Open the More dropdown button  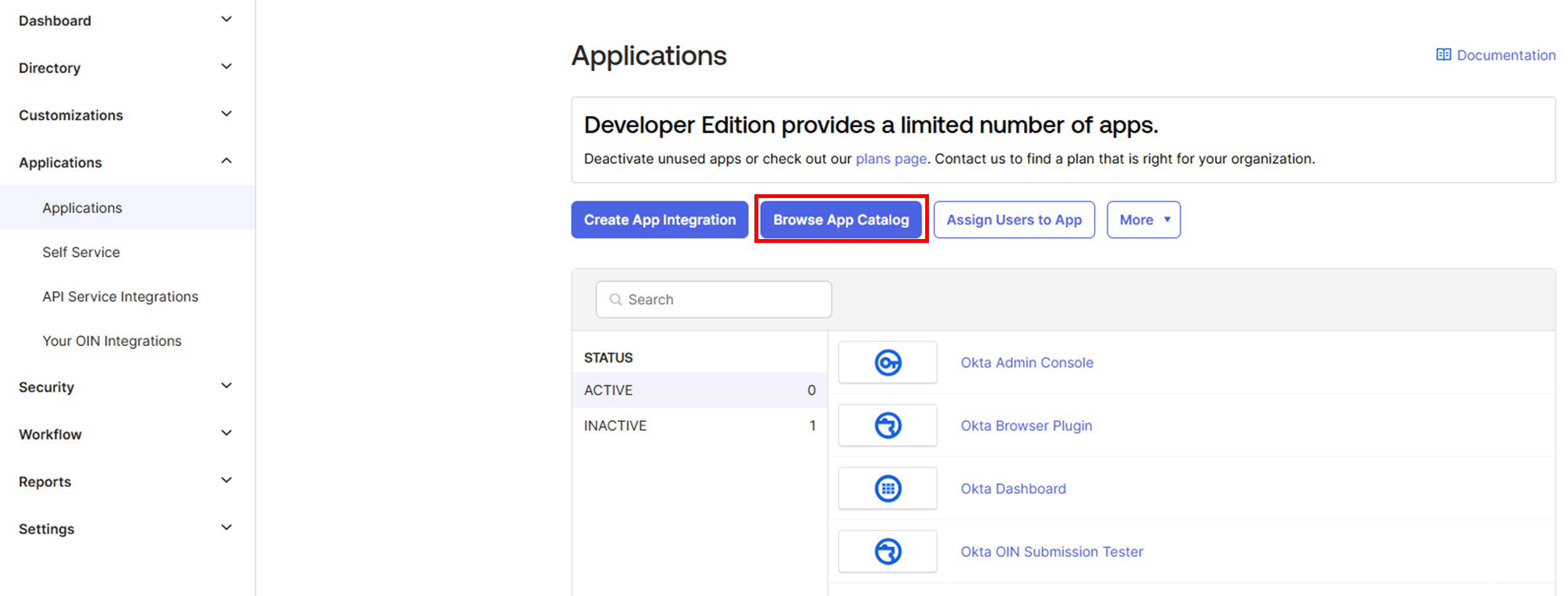(x=1143, y=219)
